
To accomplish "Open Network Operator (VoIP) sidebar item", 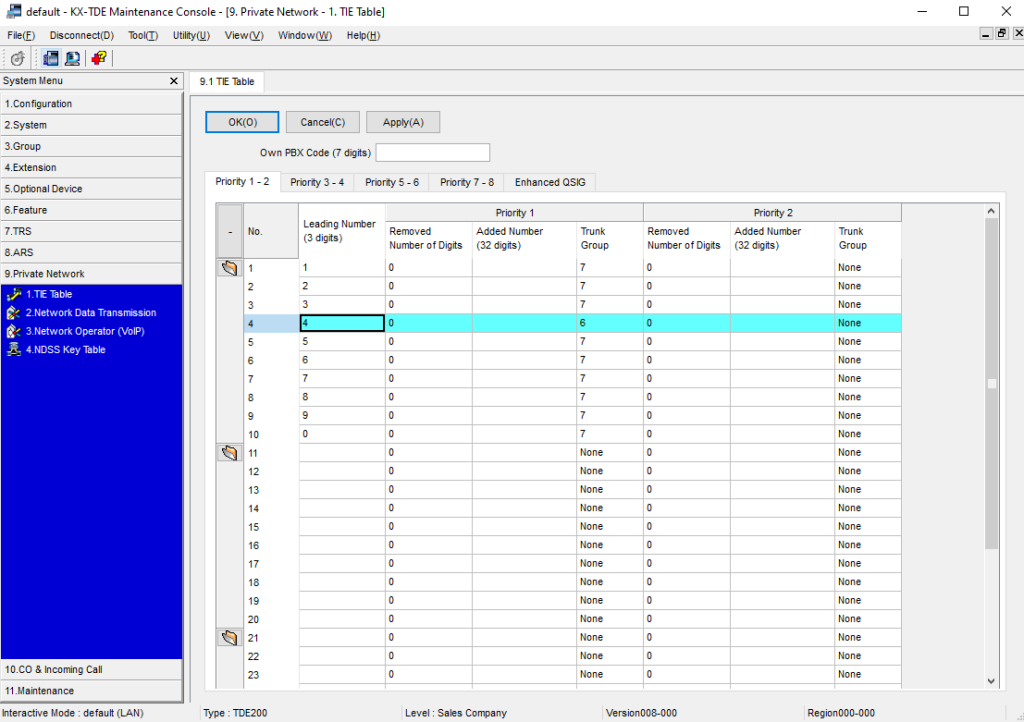I will pyautogui.click(x=85, y=331).
